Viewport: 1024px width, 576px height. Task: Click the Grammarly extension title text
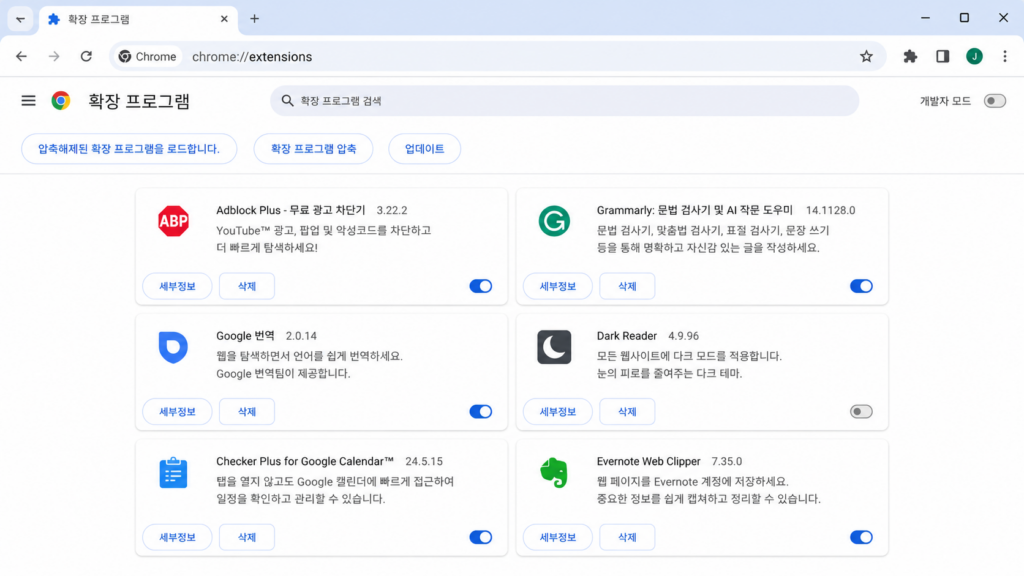[694, 210]
